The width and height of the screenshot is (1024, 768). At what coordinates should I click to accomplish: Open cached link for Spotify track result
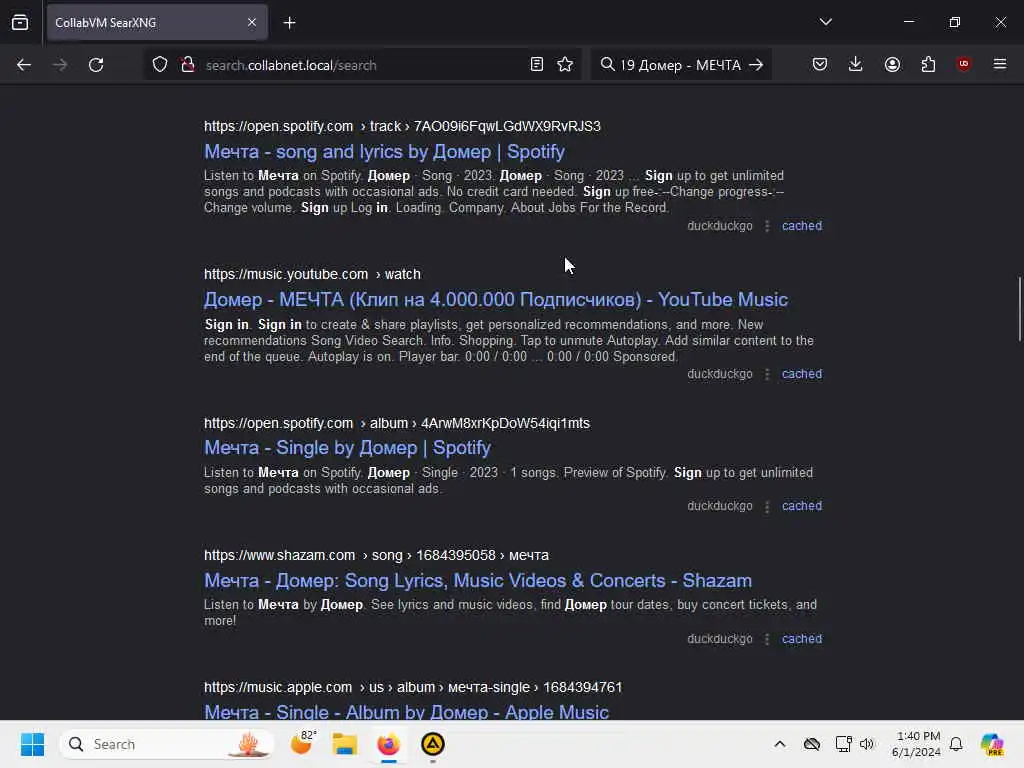coord(802,226)
